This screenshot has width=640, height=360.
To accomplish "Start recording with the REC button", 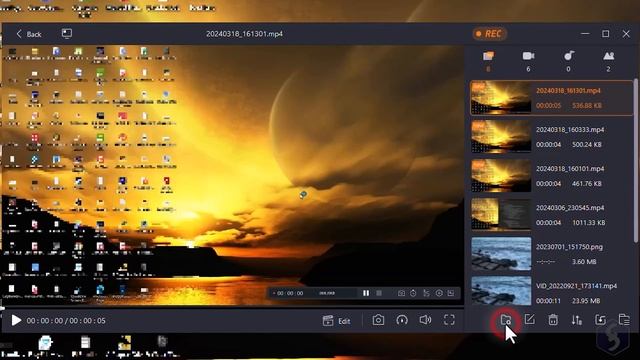I will tap(489, 33).
